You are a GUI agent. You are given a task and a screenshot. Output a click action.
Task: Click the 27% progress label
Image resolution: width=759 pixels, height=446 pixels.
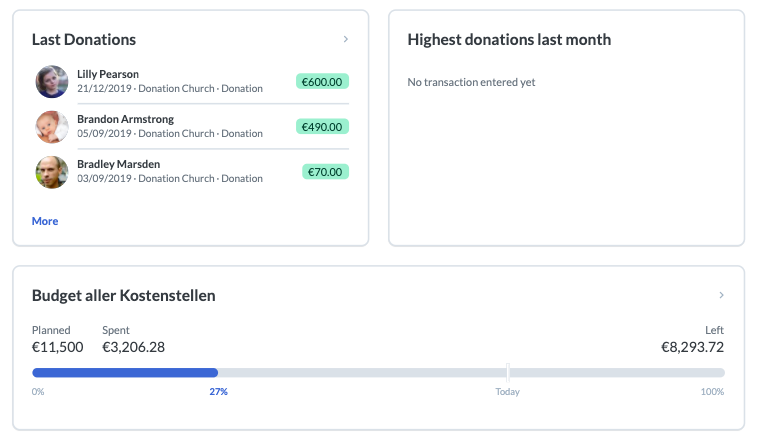[x=218, y=392]
